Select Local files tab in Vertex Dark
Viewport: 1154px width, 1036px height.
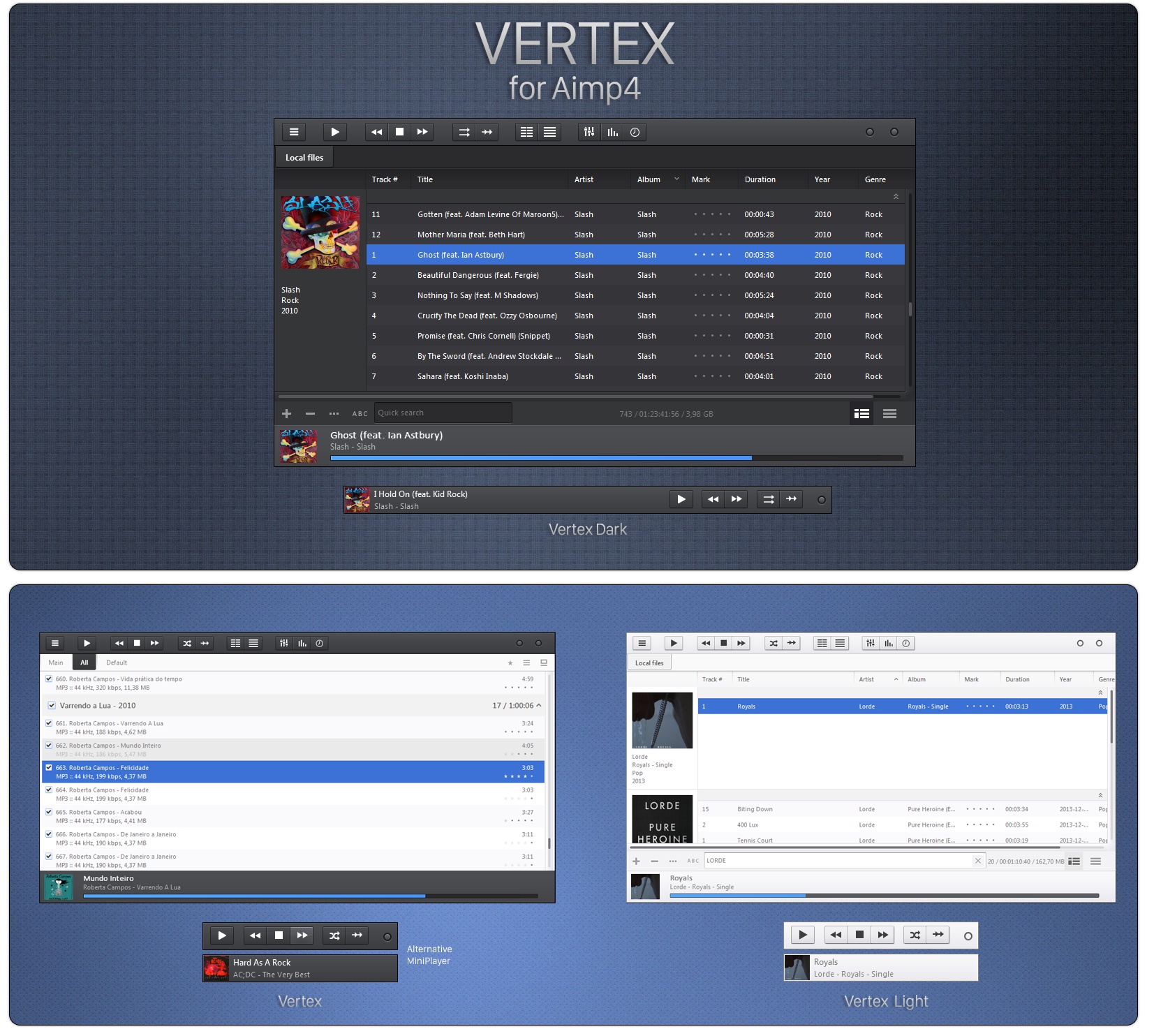tap(304, 158)
